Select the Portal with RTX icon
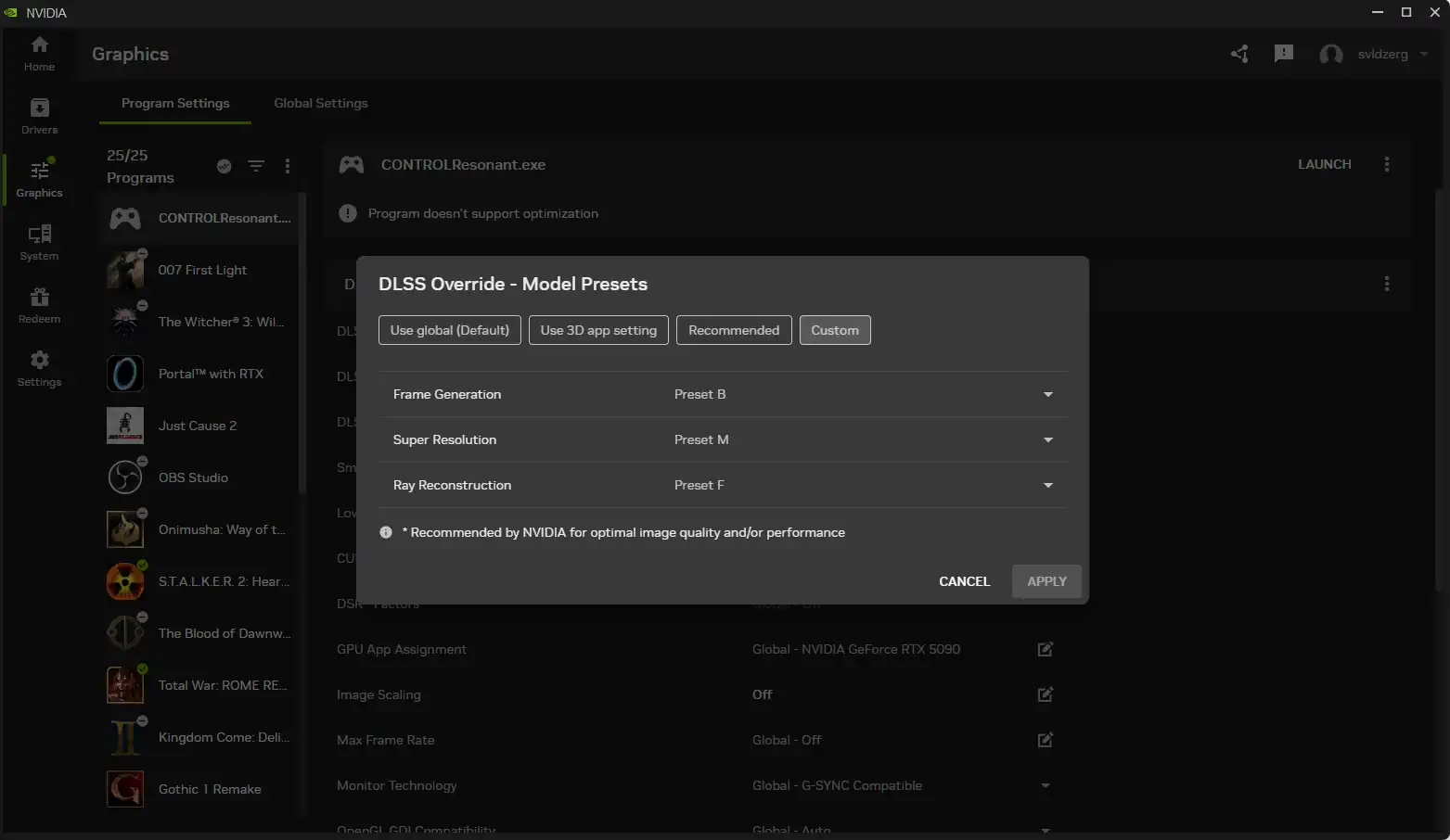Screen dimensions: 1450x840 (125, 374)
